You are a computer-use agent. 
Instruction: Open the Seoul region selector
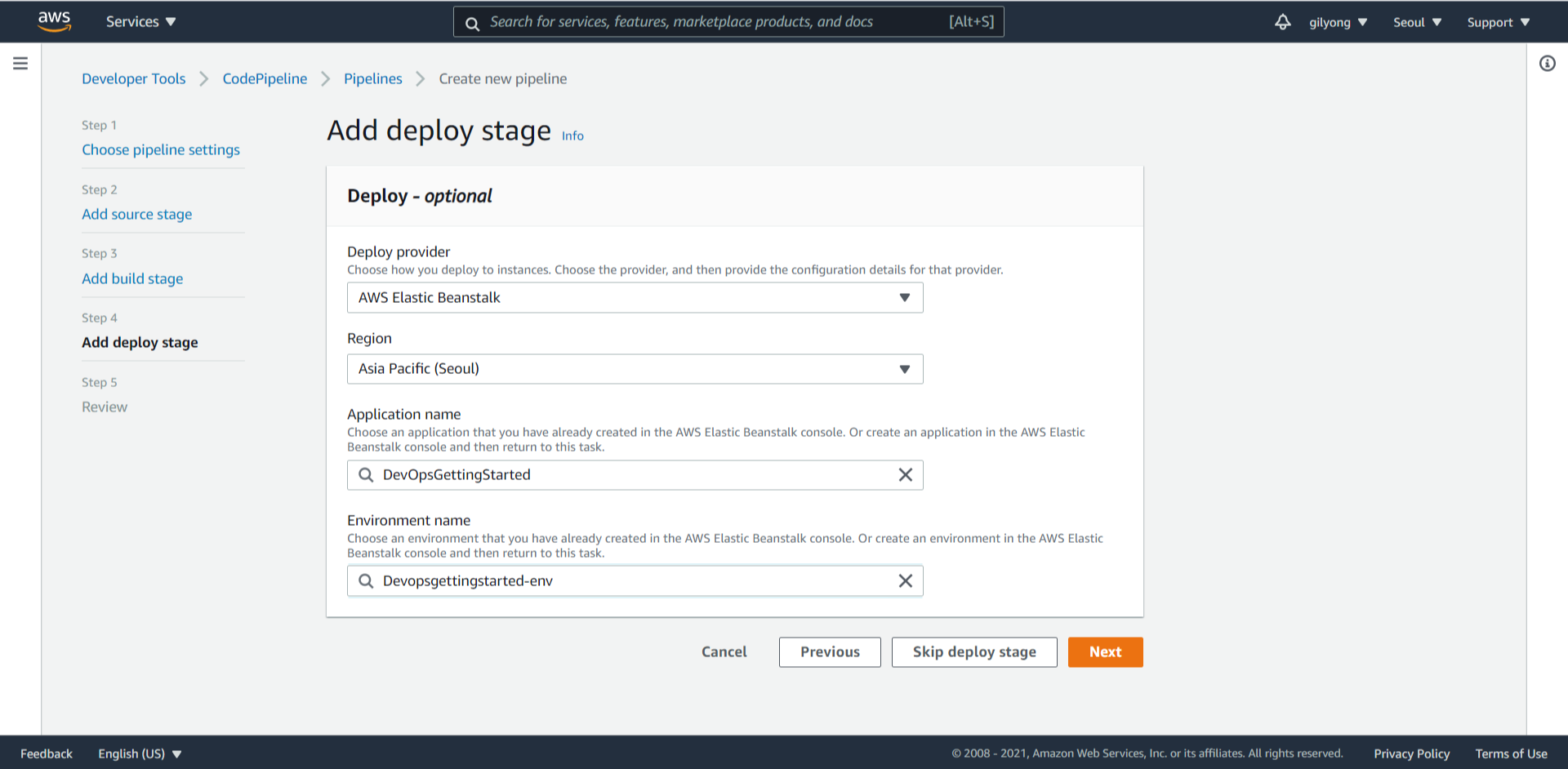pos(1417,22)
